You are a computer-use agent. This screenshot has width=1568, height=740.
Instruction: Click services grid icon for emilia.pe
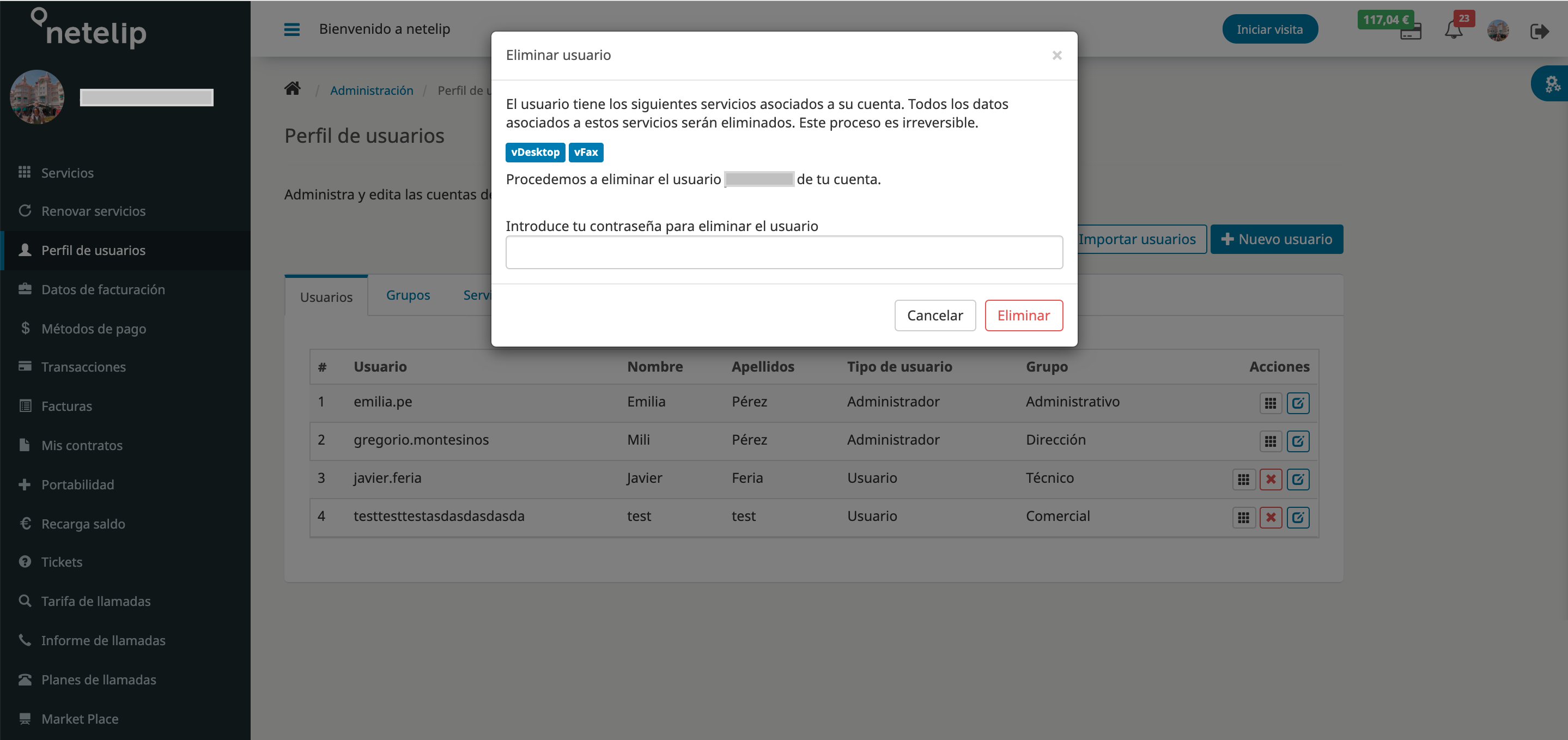coord(1271,403)
